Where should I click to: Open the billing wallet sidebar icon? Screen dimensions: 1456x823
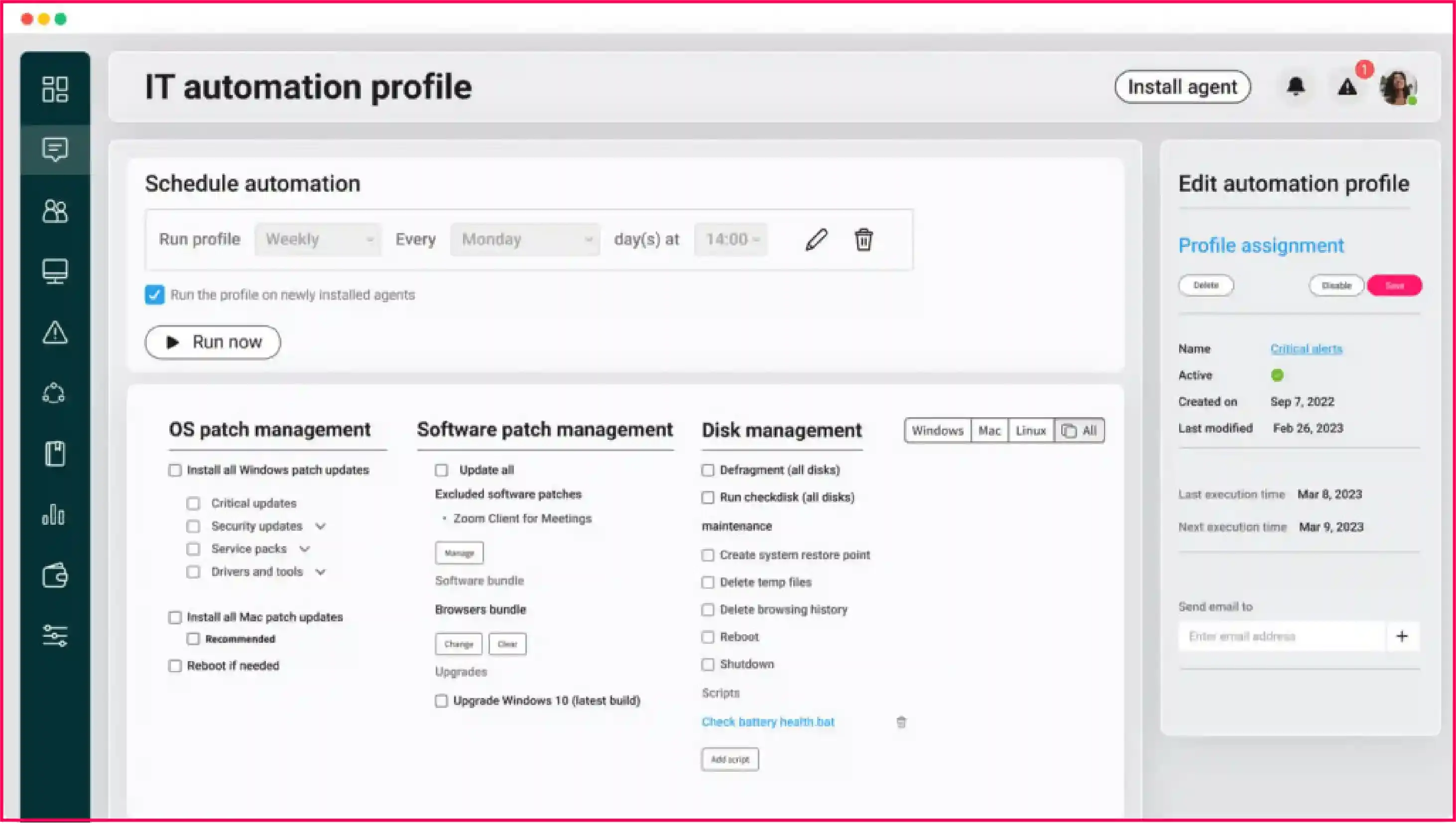[x=55, y=576]
